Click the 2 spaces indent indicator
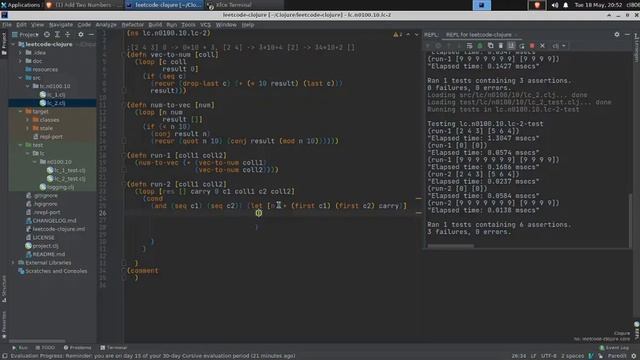Screen dimensions: 640x360 572,356
